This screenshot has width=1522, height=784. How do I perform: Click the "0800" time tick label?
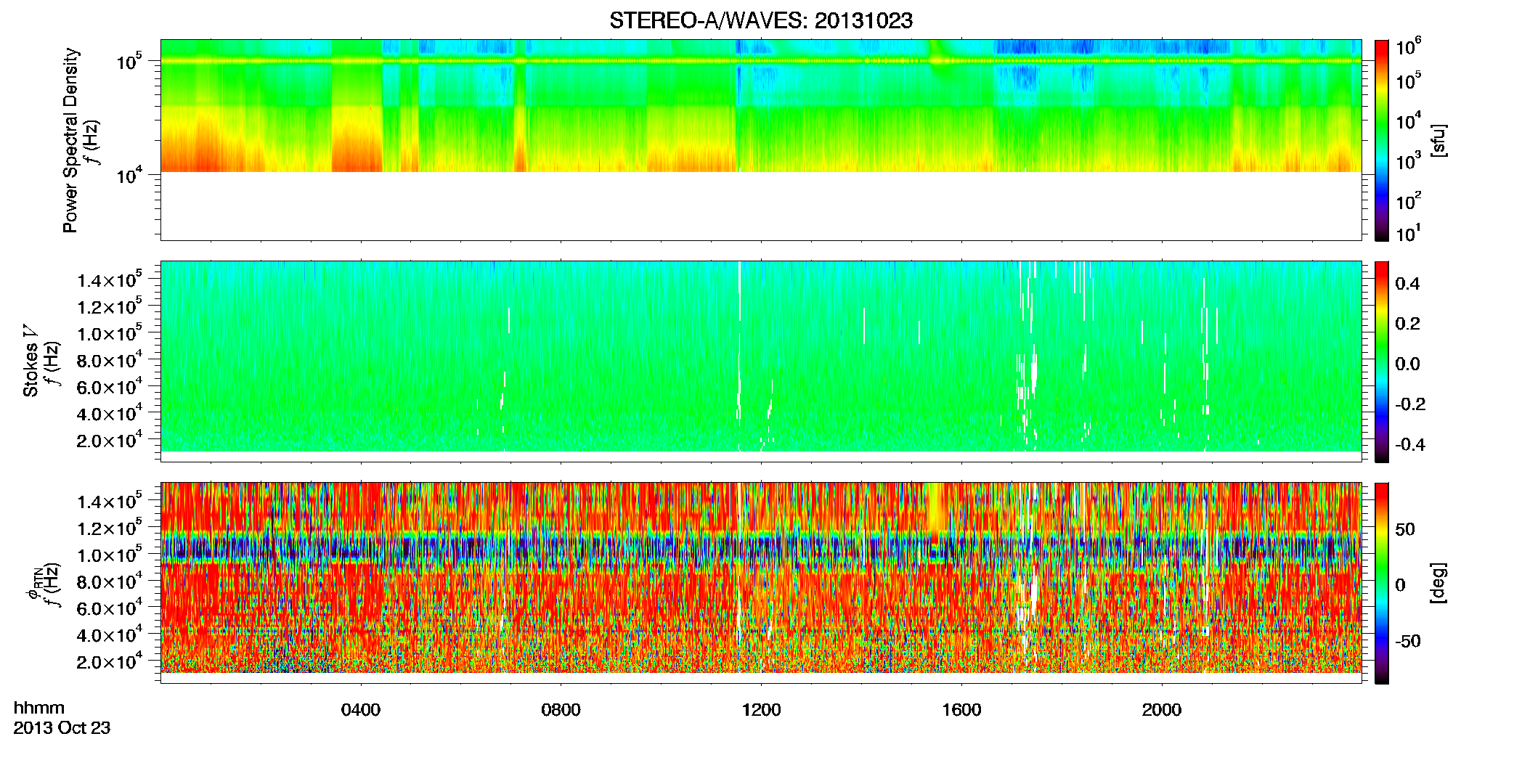[x=561, y=710]
